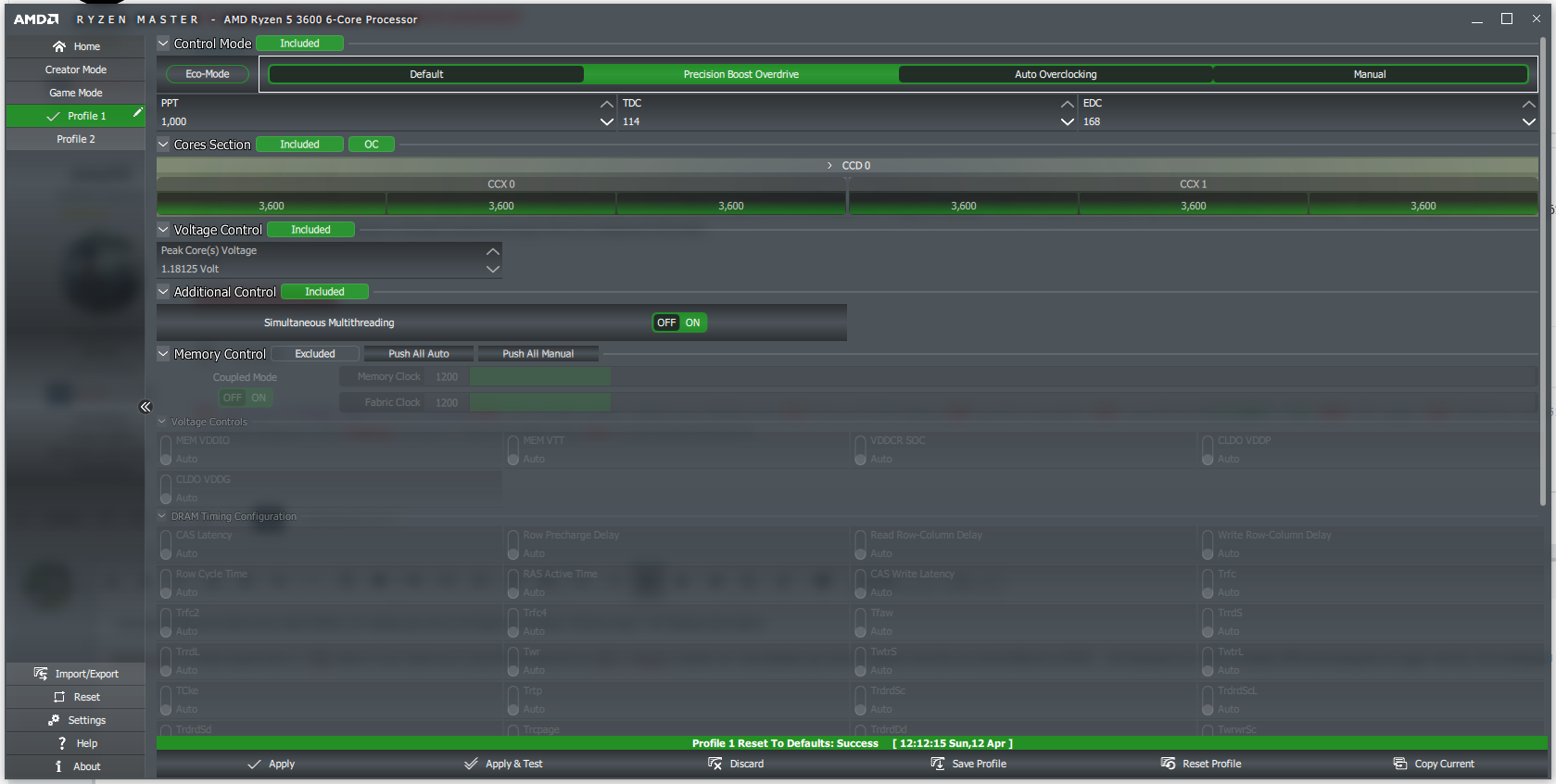Click the Discard icon

tap(715, 764)
